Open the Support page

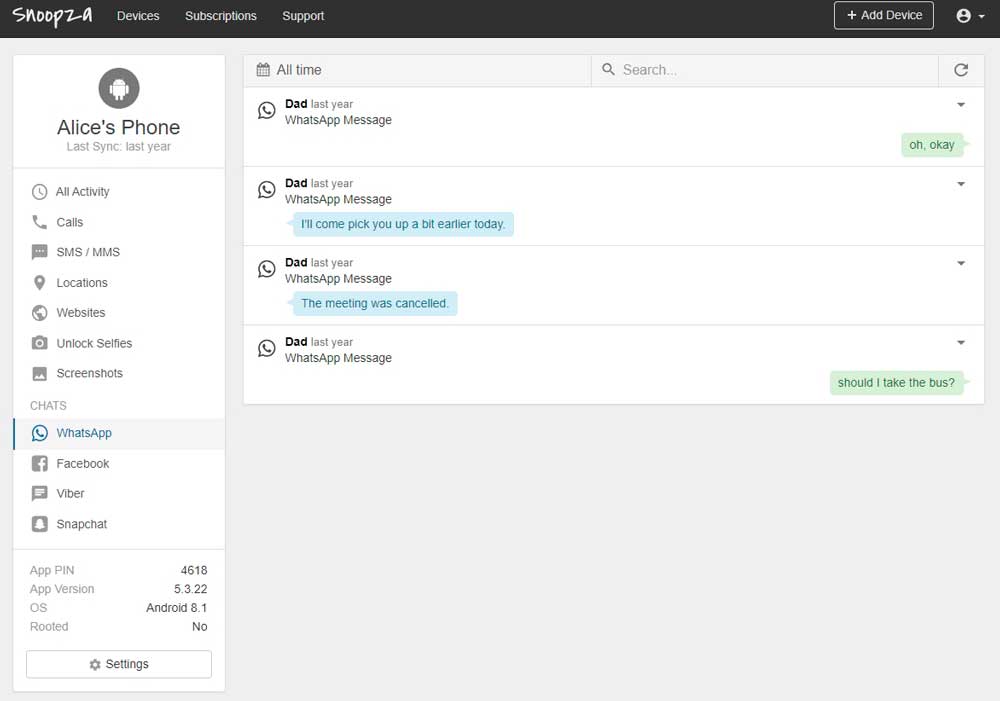(x=303, y=16)
